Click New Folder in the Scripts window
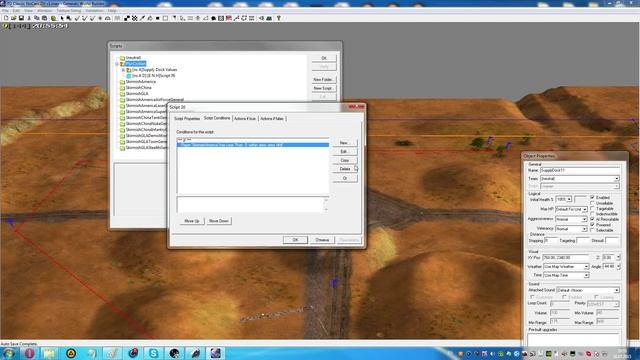 click(x=323, y=80)
